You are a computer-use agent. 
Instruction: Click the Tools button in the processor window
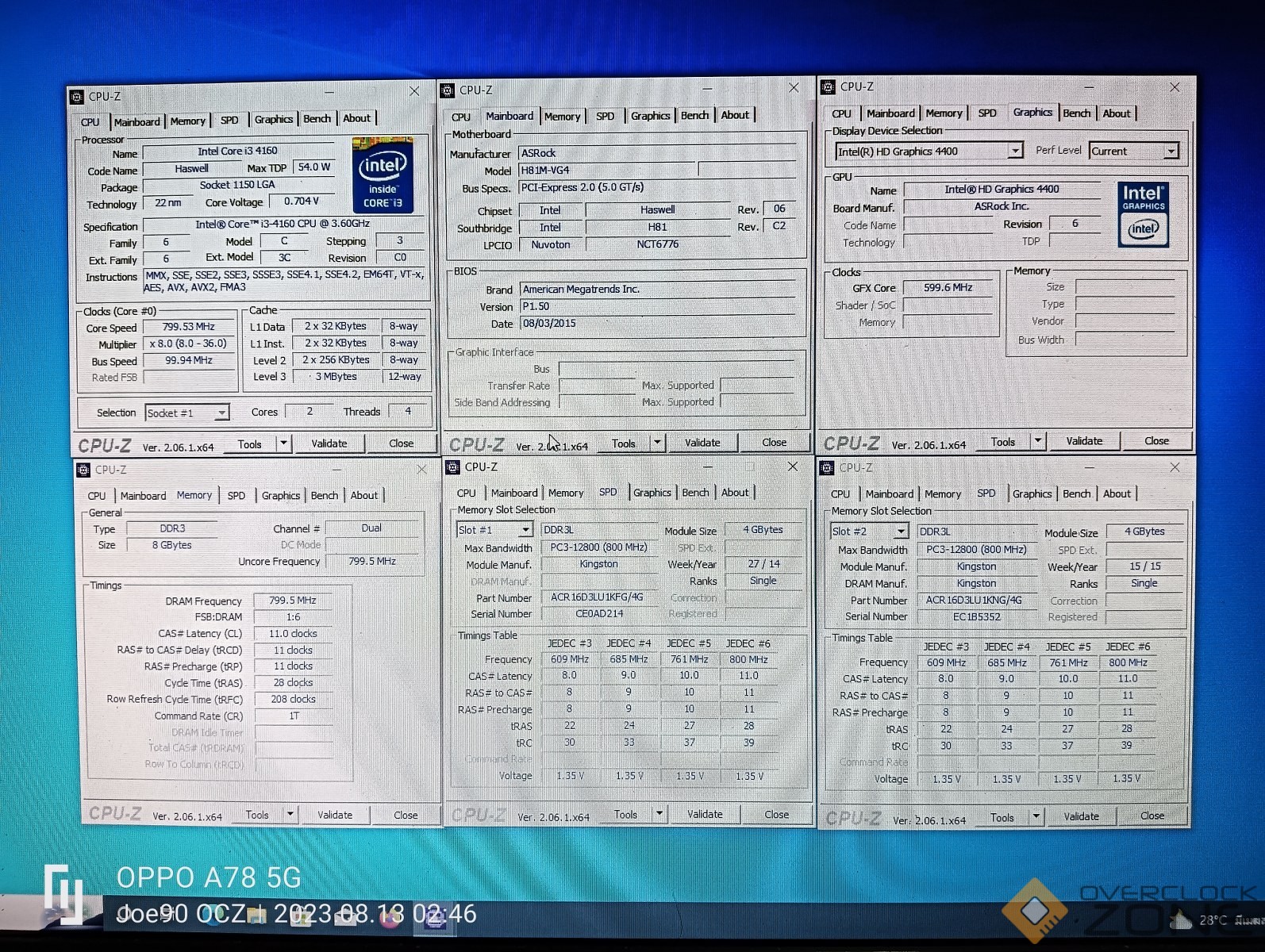click(250, 444)
